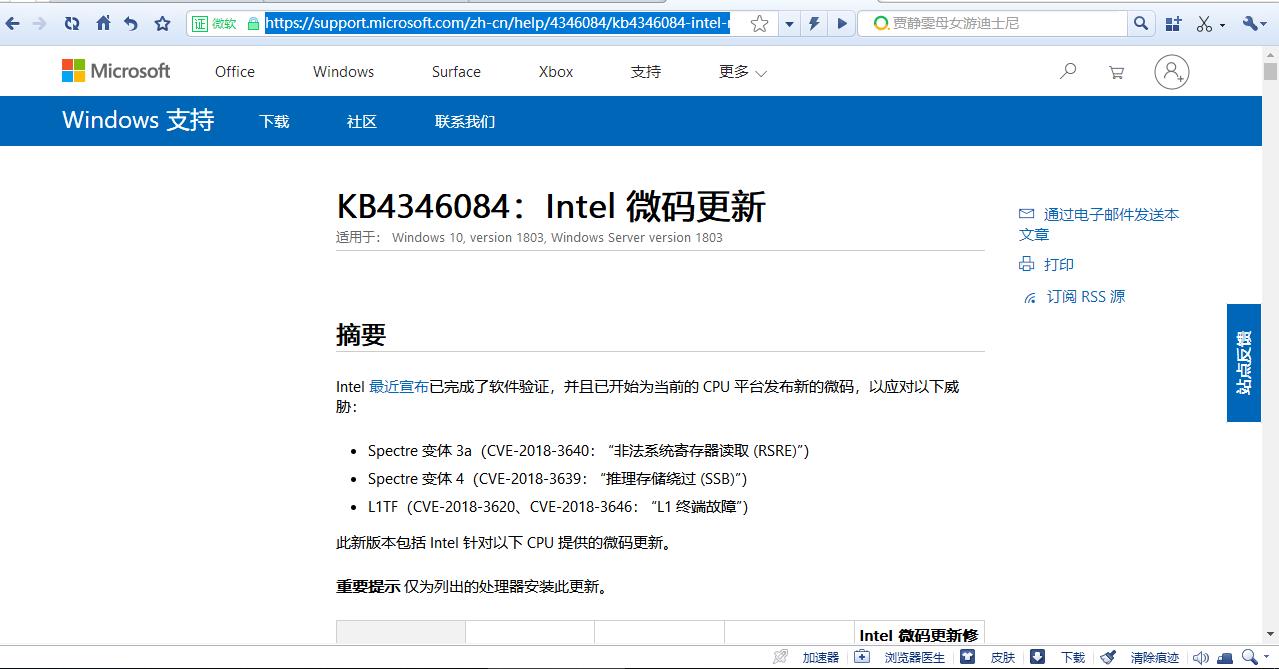Open 社区 in the Windows 支持 bar
This screenshot has height=669, width=1279.
click(x=360, y=121)
